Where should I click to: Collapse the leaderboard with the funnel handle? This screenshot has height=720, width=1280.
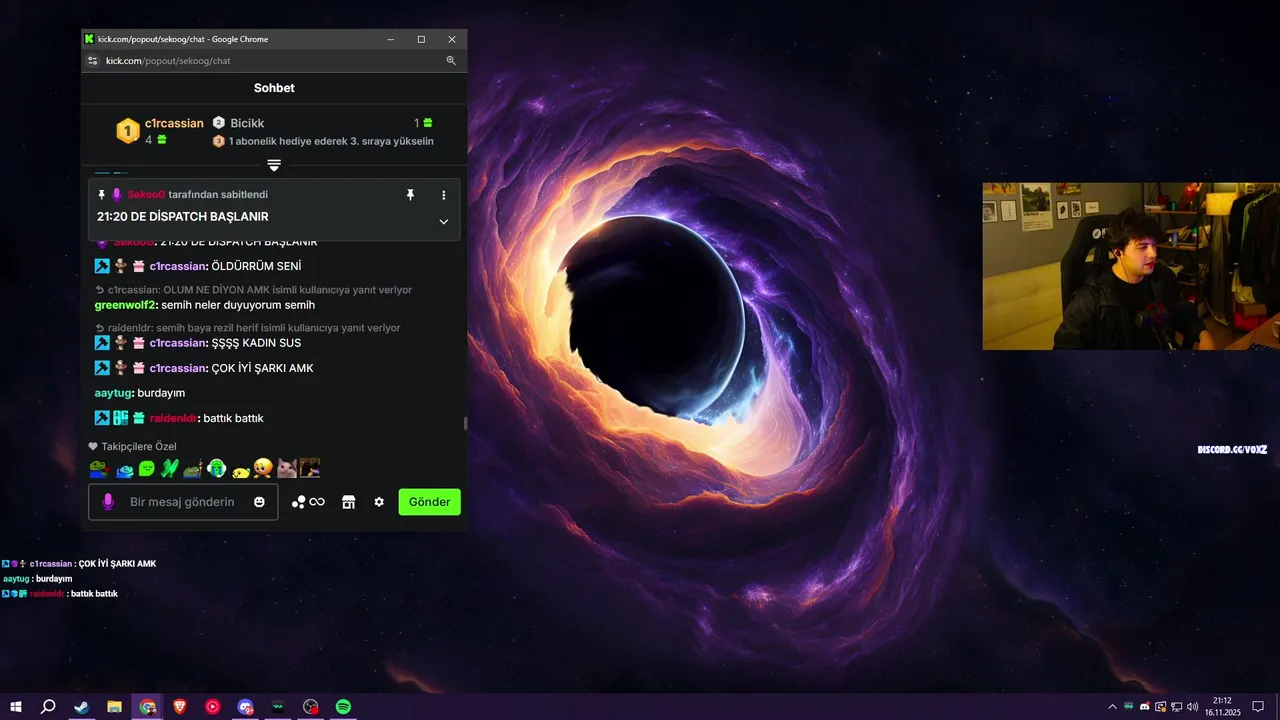point(274,165)
